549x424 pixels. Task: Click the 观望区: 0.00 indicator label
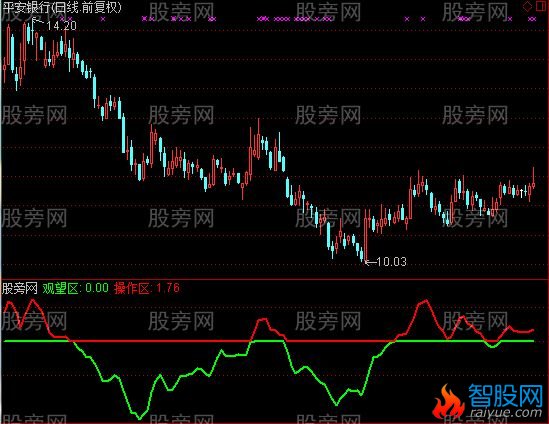click(x=76, y=288)
